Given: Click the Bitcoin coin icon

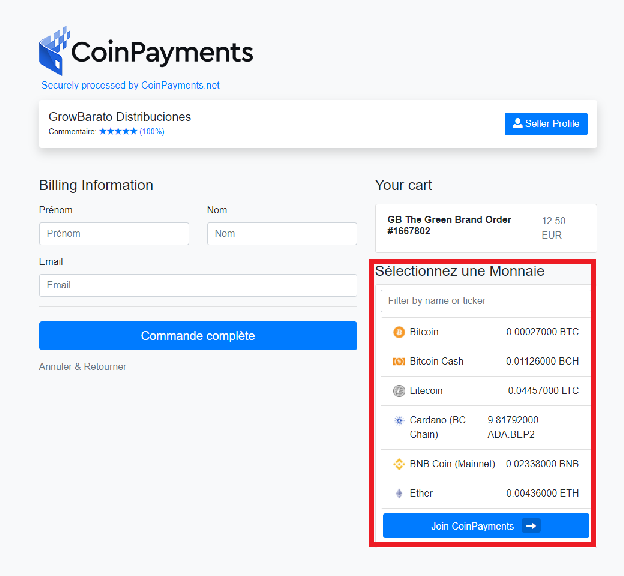Looking at the screenshot, I should pyautogui.click(x=399, y=332).
